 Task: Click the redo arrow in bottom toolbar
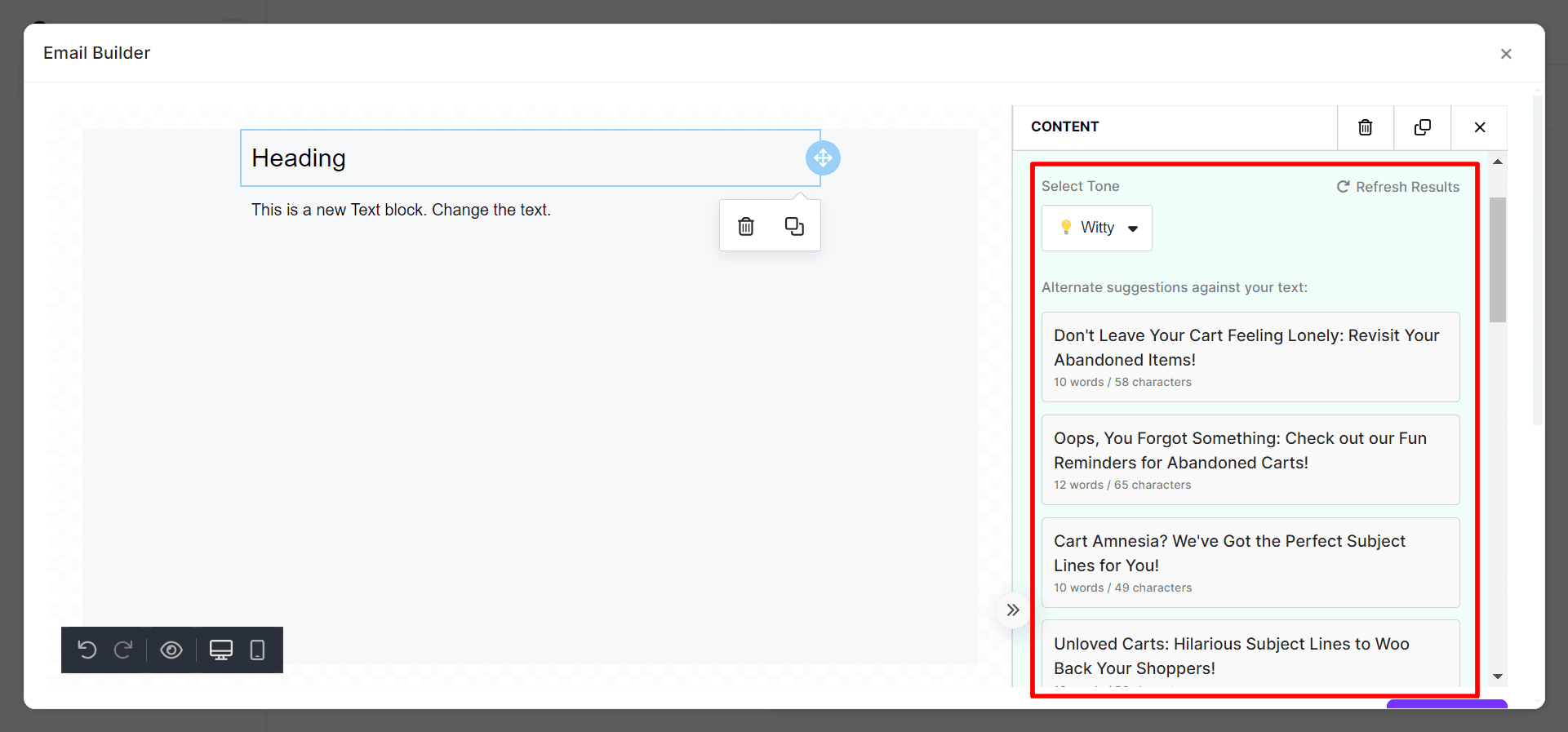(x=123, y=650)
